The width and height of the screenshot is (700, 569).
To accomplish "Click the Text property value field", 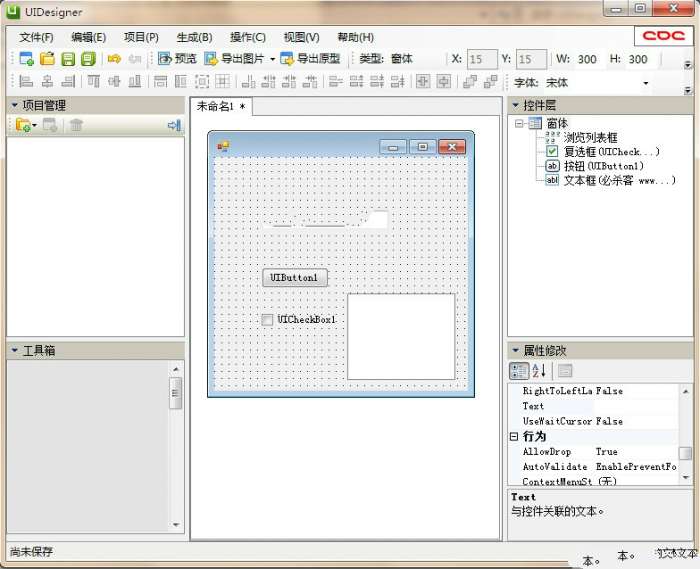I will [635, 406].
